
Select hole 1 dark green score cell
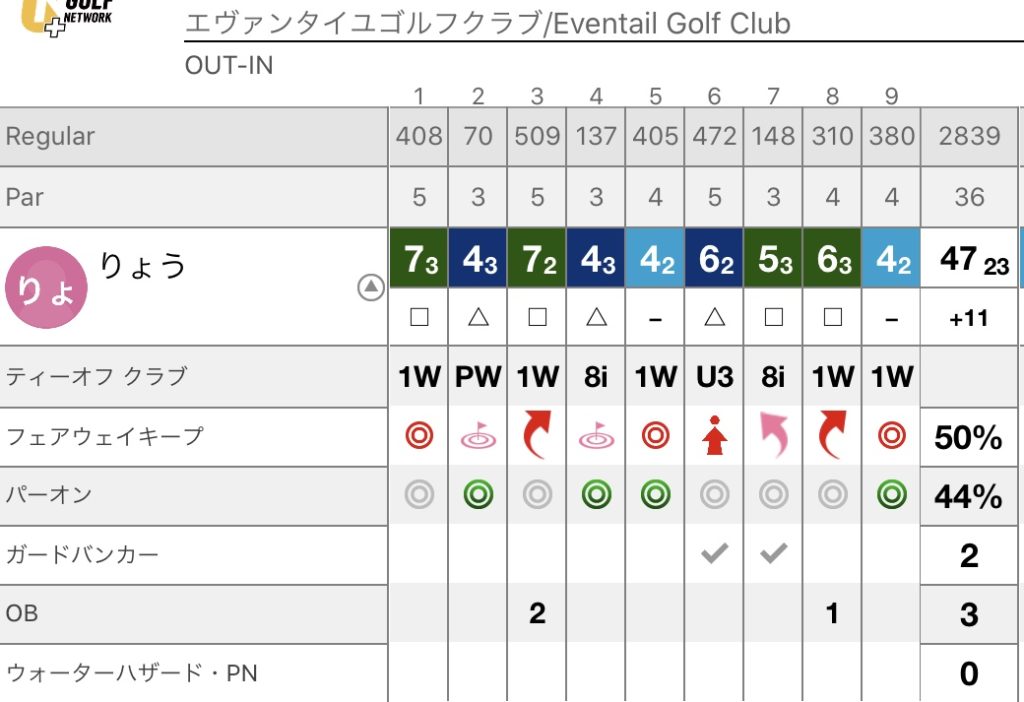click(x=419, y=258)
